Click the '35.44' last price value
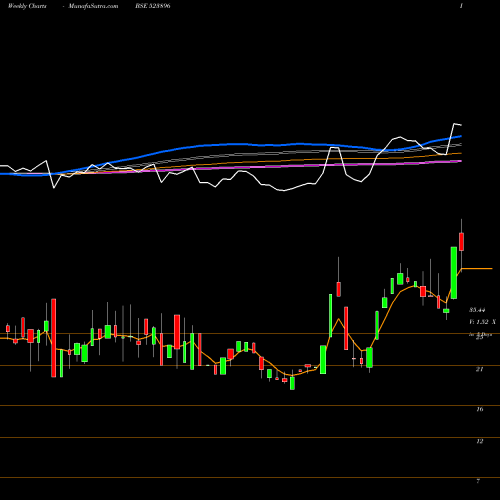500x500 pixels. click(x=477, y=310)
